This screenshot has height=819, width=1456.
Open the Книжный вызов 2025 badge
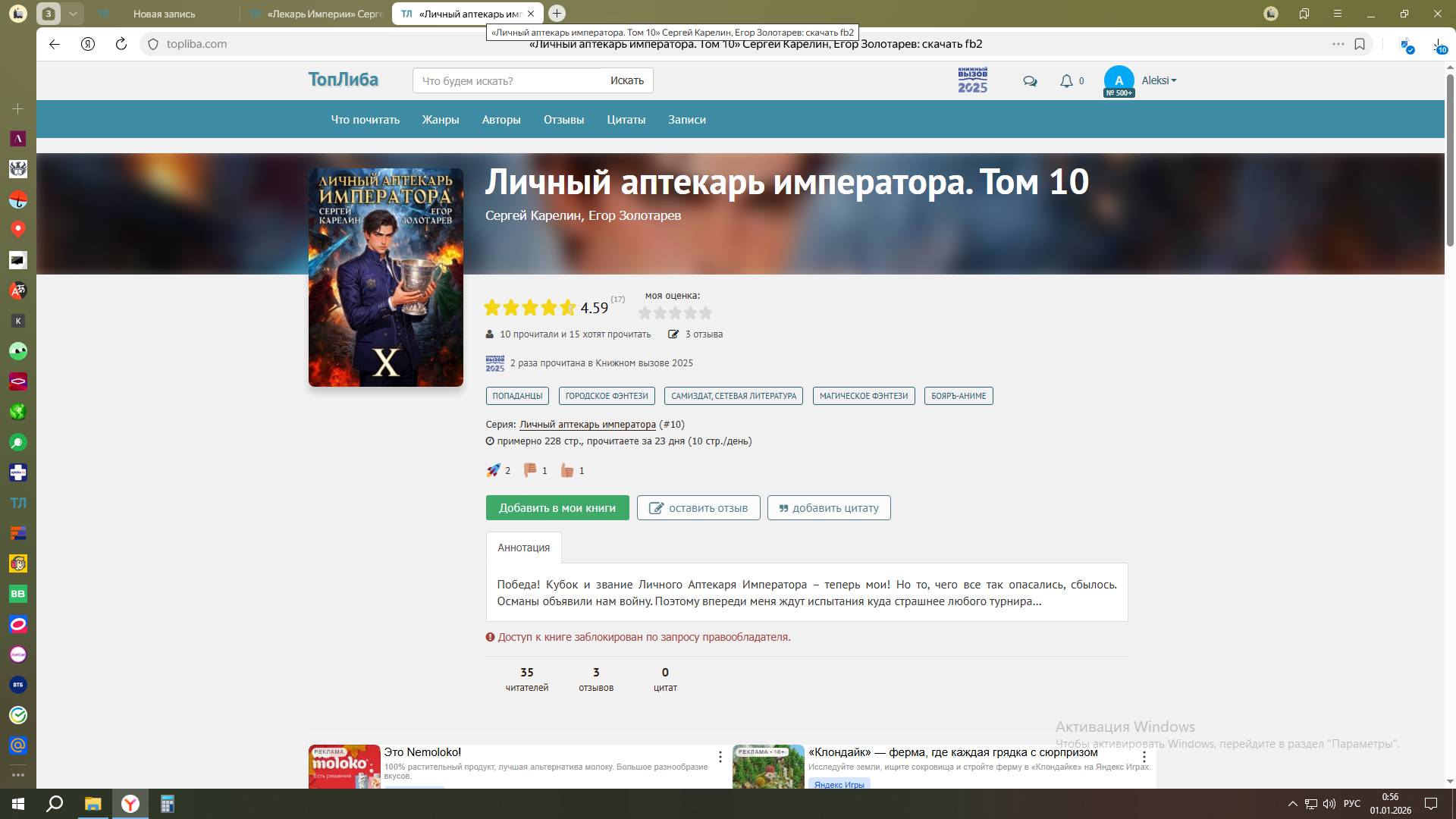[x=972, y=80]
